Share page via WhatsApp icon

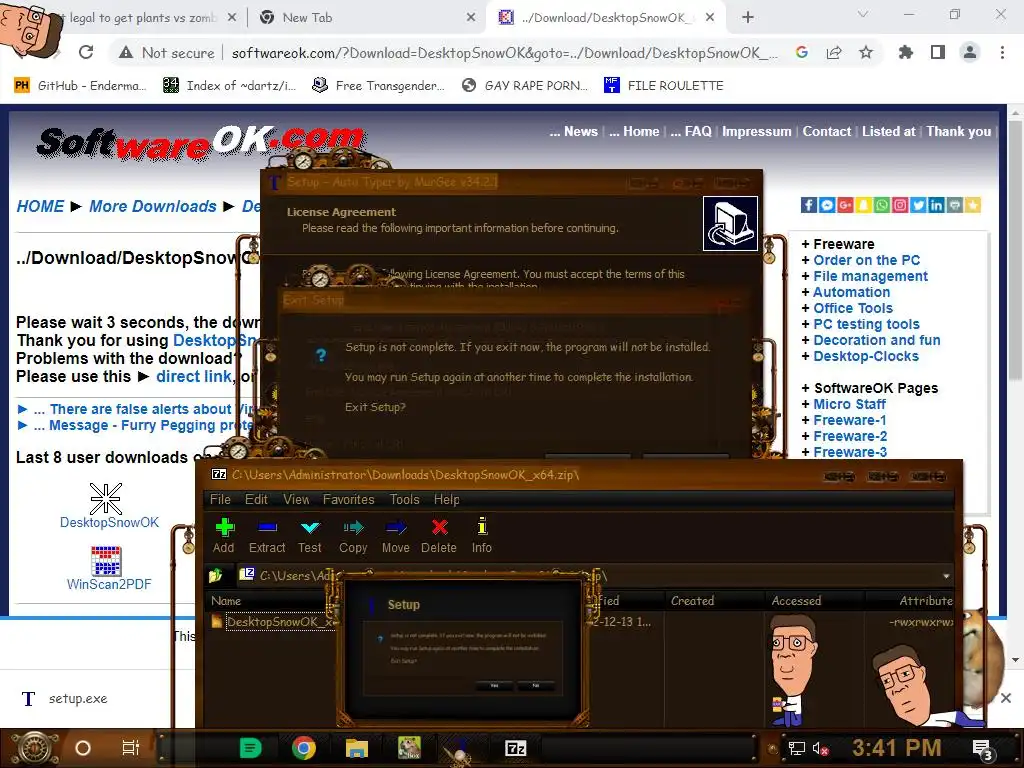[x=882, y=205]
